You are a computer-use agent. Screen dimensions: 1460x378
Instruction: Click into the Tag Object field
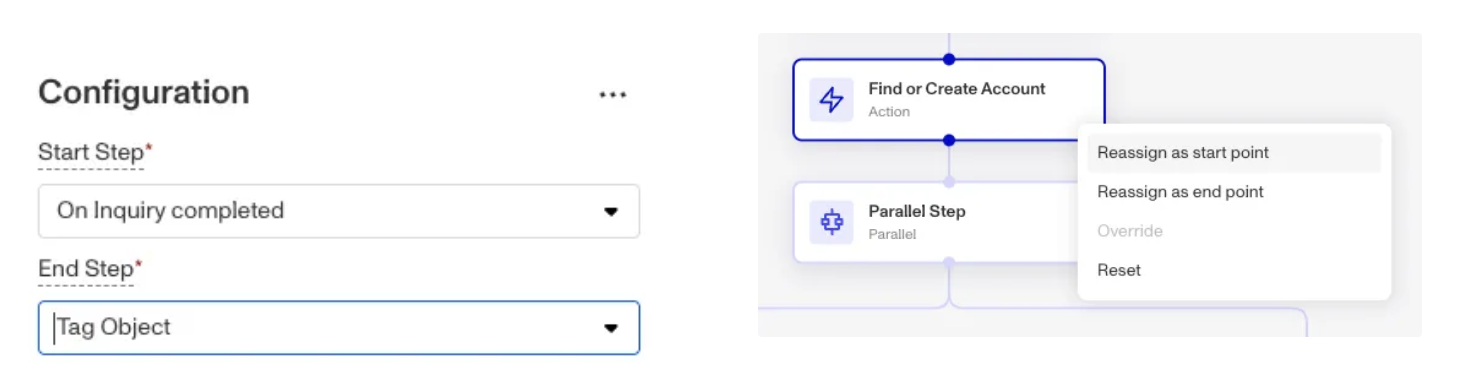[x=339, y=328]
